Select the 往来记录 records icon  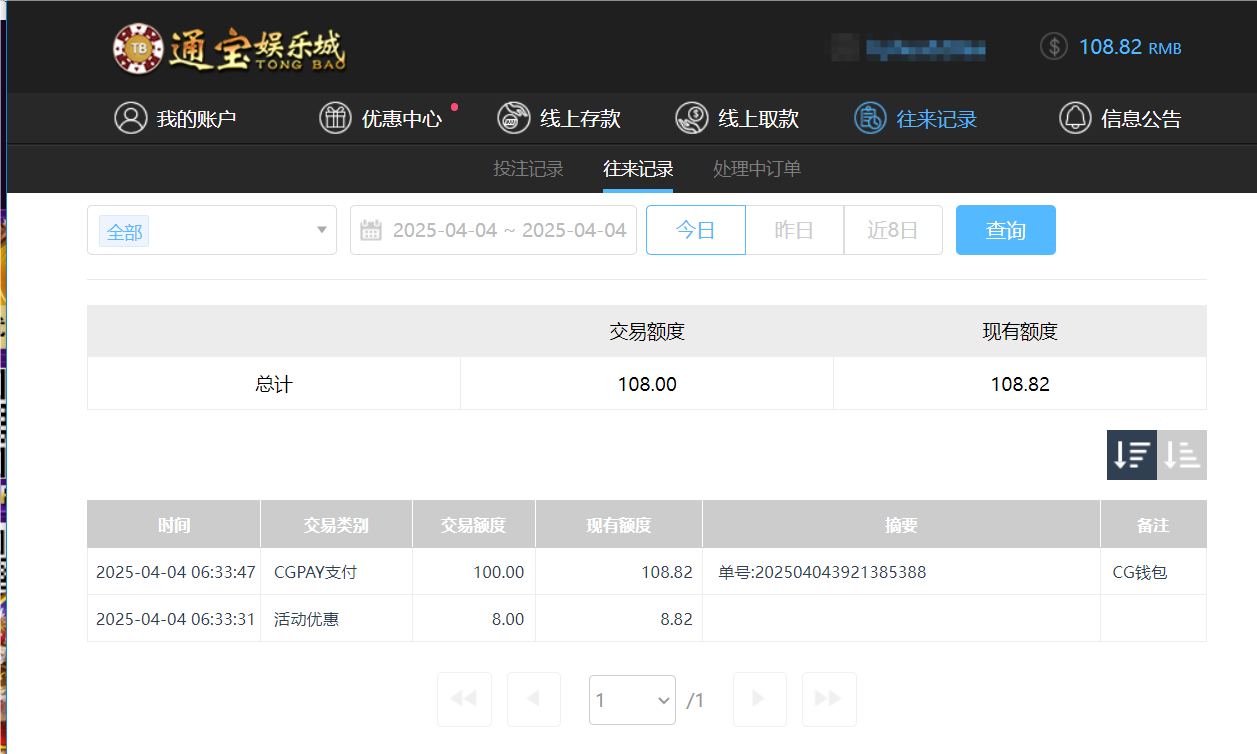click(x=869, y=118)
